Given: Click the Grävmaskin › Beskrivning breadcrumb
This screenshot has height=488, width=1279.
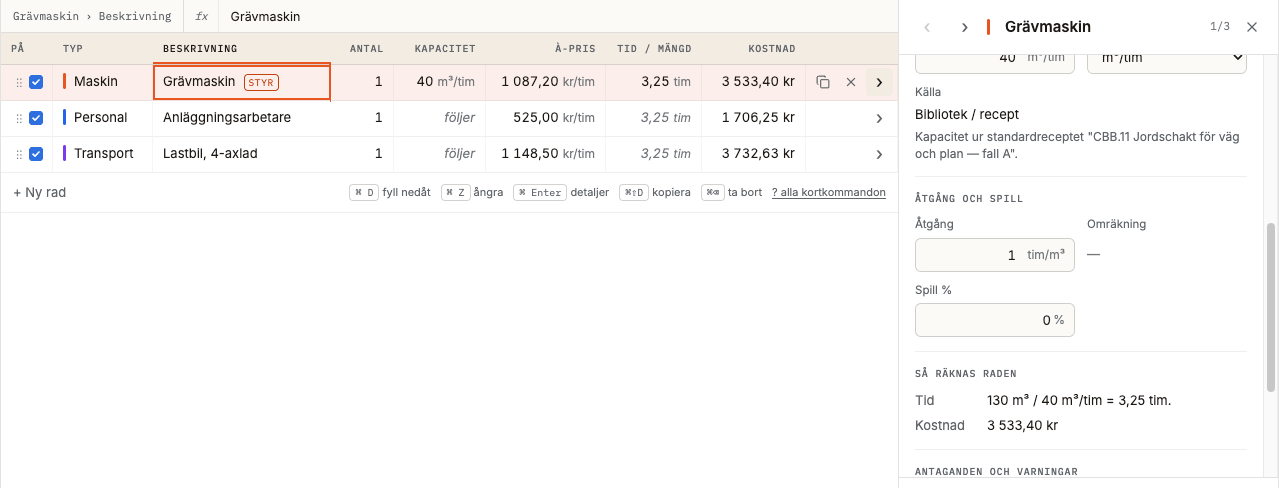Looking at the screenshot, I should 92,17.
